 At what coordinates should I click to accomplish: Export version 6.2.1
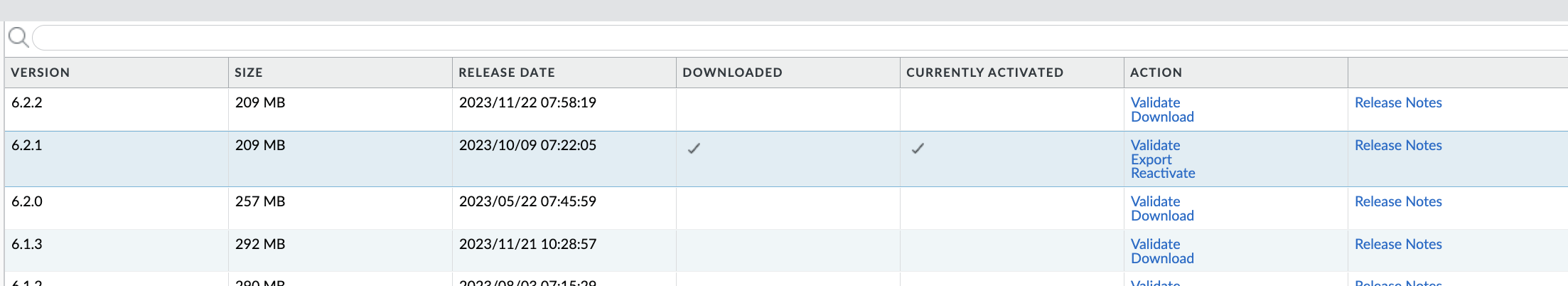(x=1151, y=159)
